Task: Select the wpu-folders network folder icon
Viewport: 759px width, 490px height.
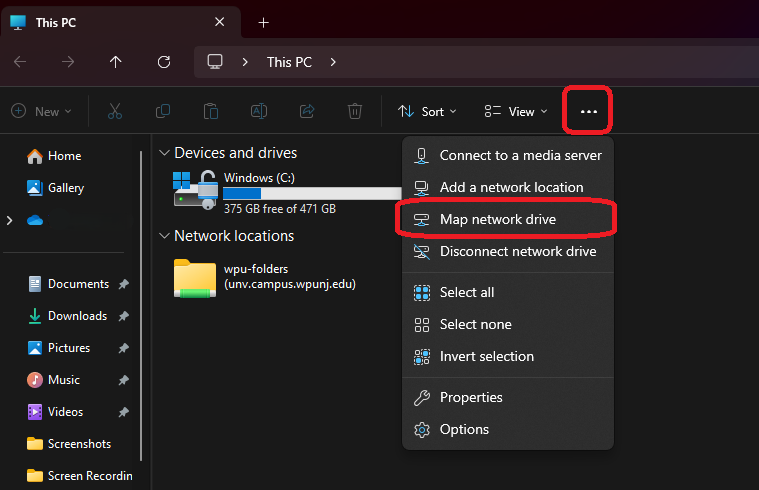Action: click(x=195, y=278)
